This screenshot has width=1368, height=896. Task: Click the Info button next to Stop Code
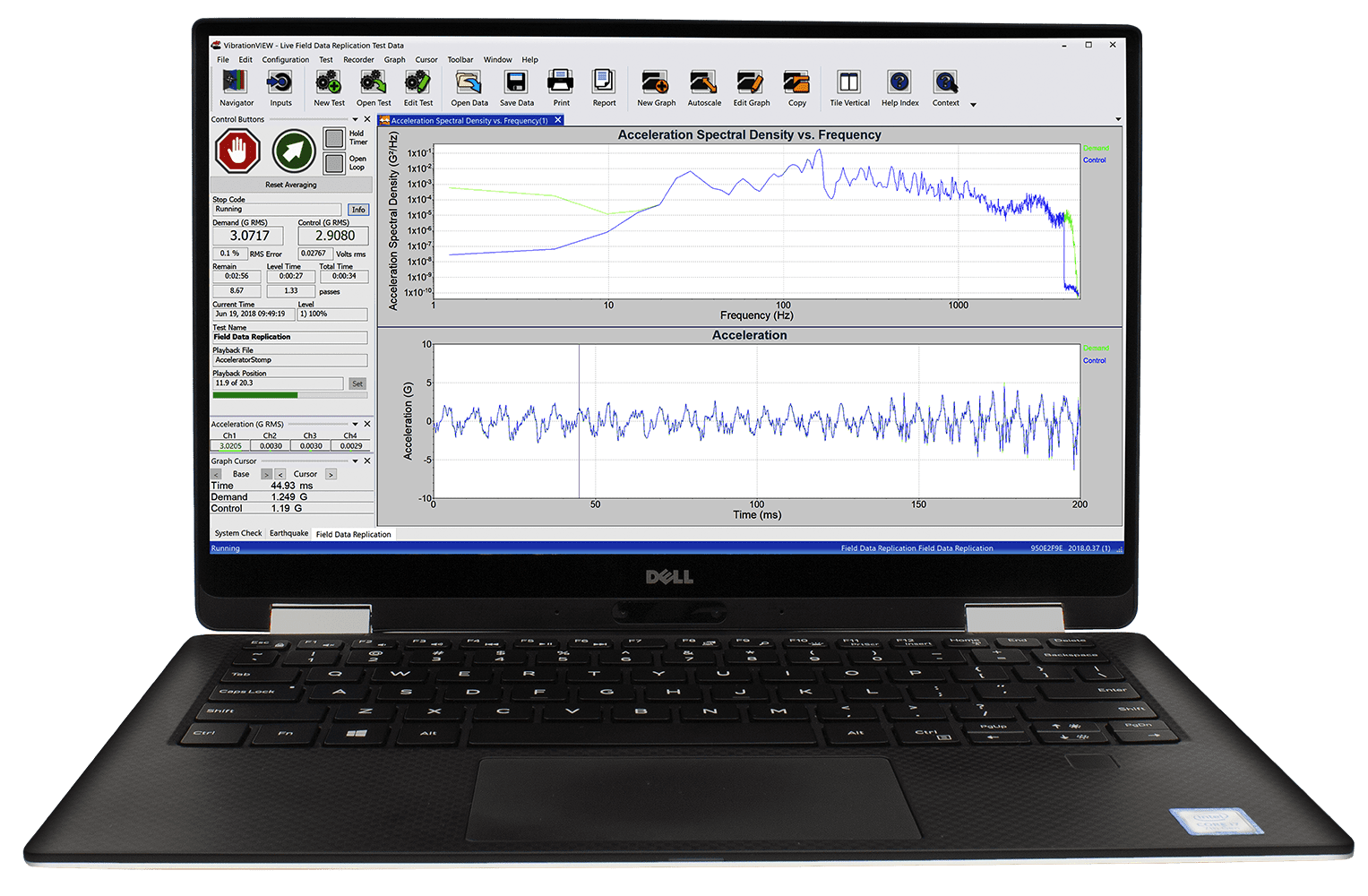coord(358,210)
